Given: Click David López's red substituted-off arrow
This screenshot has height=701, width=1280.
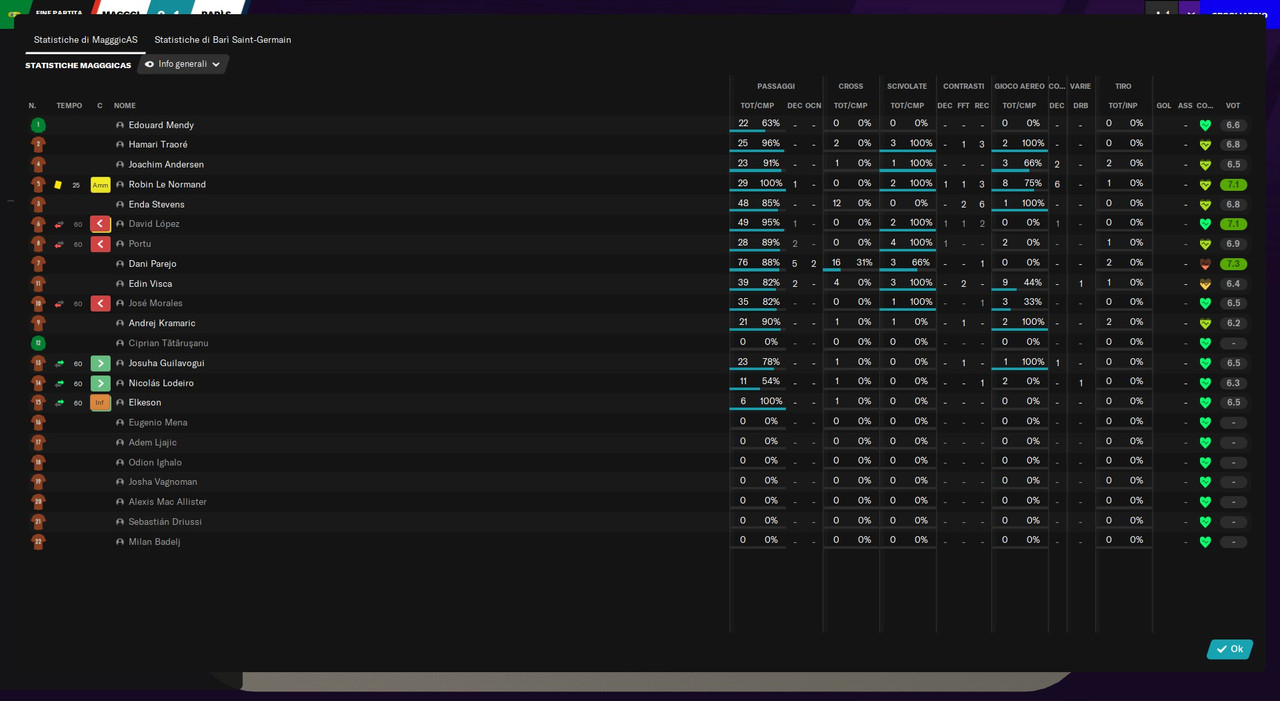Looking at the screenshot, I should pos(100,224).
